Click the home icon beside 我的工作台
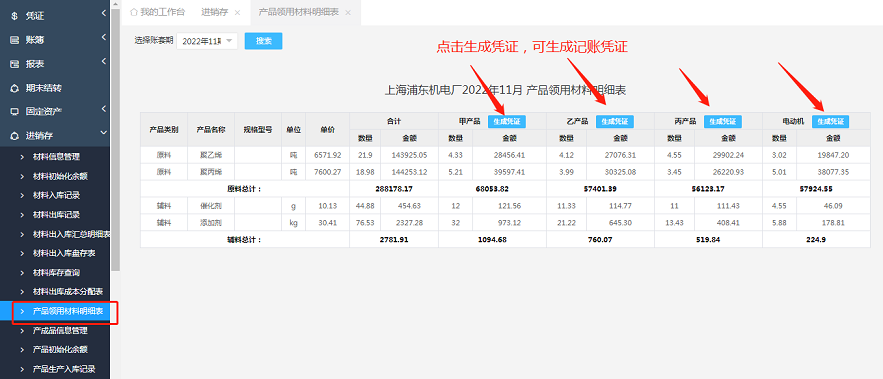 133,12
